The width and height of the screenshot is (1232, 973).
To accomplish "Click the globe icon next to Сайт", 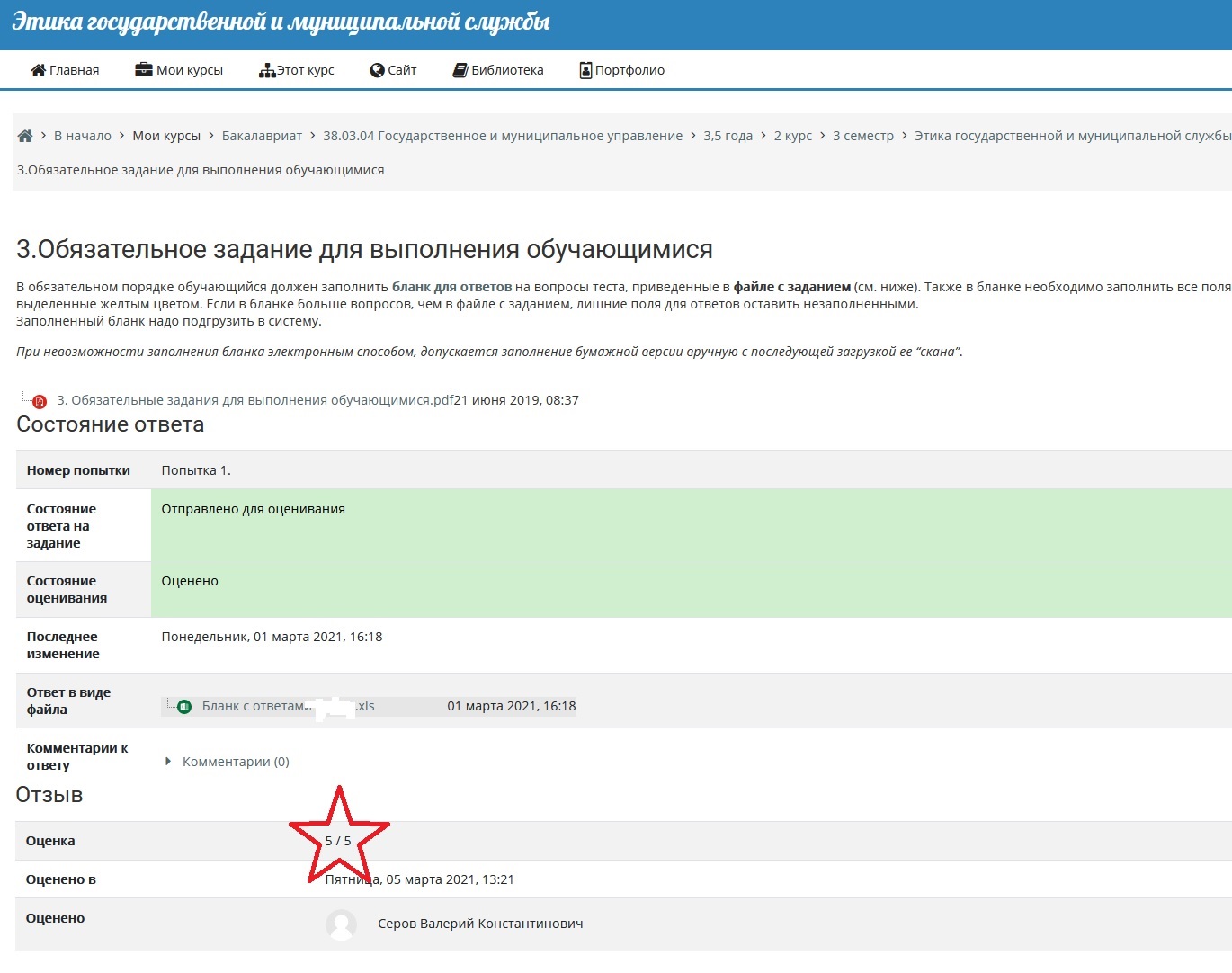I will pyautogui.click(x=378, y=70).
